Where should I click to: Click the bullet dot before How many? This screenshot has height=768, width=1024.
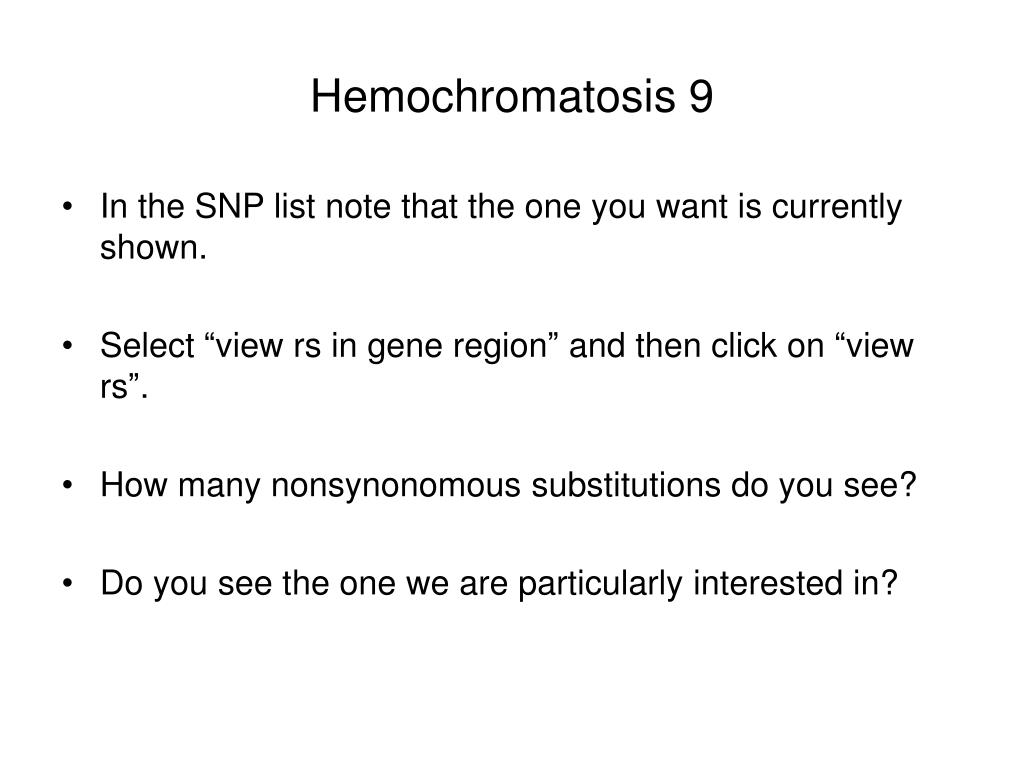67,486
